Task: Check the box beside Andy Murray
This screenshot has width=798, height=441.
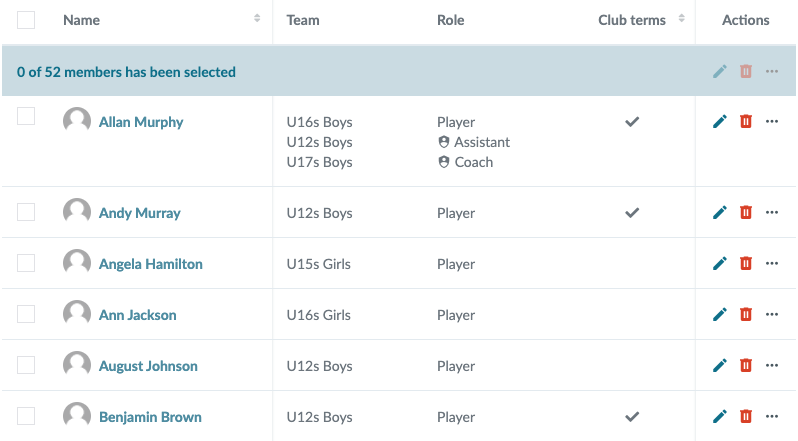Action: click(26, 212)
